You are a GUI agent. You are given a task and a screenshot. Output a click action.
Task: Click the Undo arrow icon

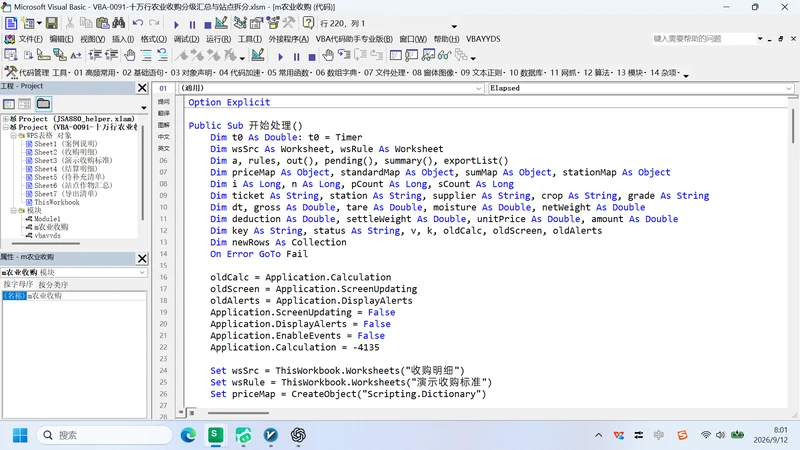(x=138, y=23)
